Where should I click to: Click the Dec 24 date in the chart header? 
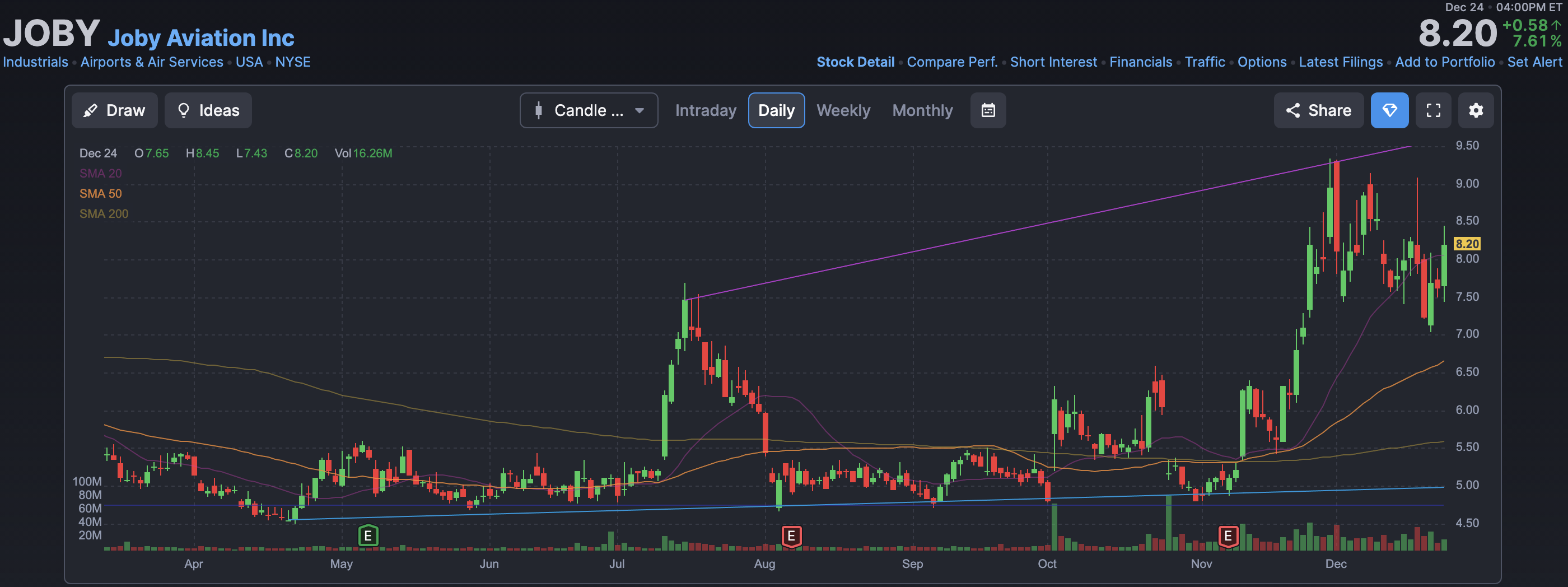tap(98, 153)
